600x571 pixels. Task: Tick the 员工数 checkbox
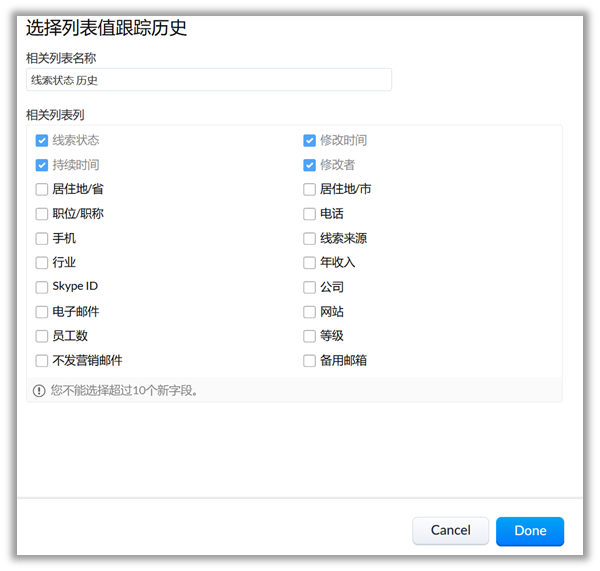[42, 336]
